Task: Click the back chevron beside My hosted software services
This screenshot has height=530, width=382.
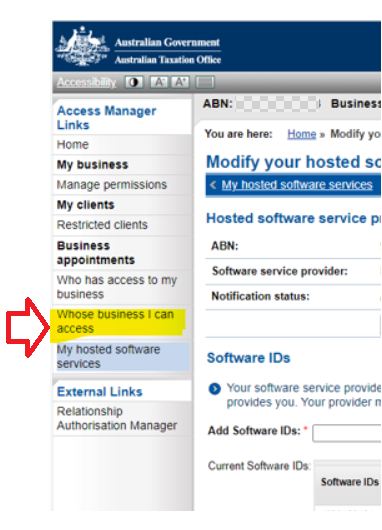Action: click(x=213, y=185)
